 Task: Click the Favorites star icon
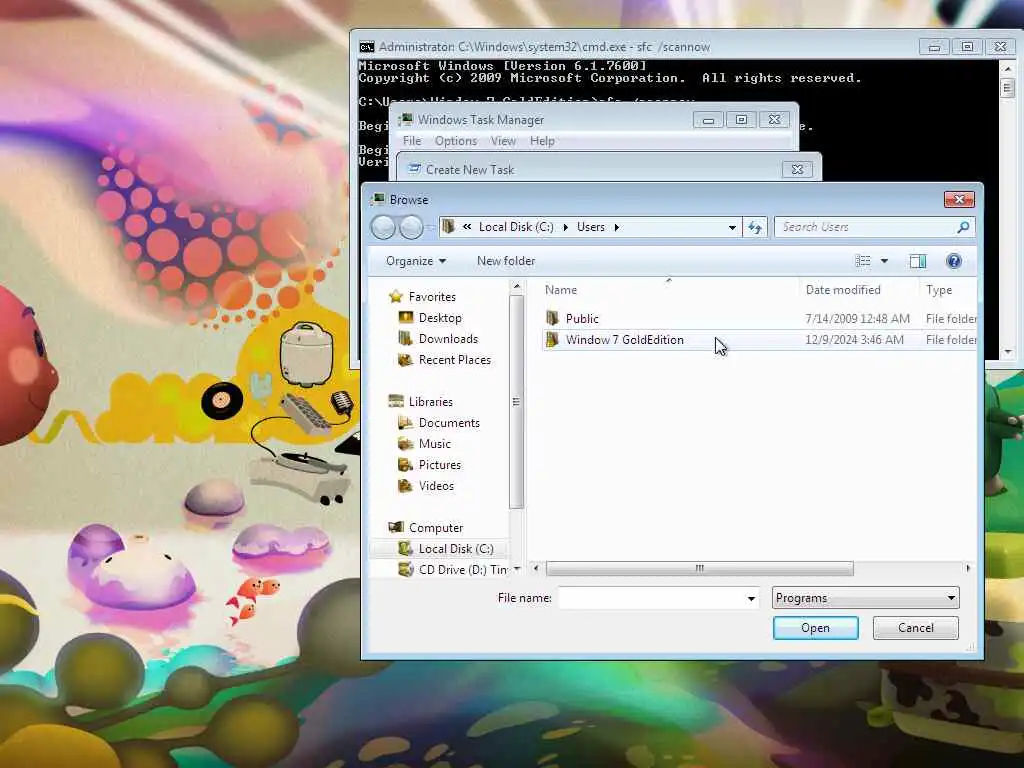[x=396, y=296]
